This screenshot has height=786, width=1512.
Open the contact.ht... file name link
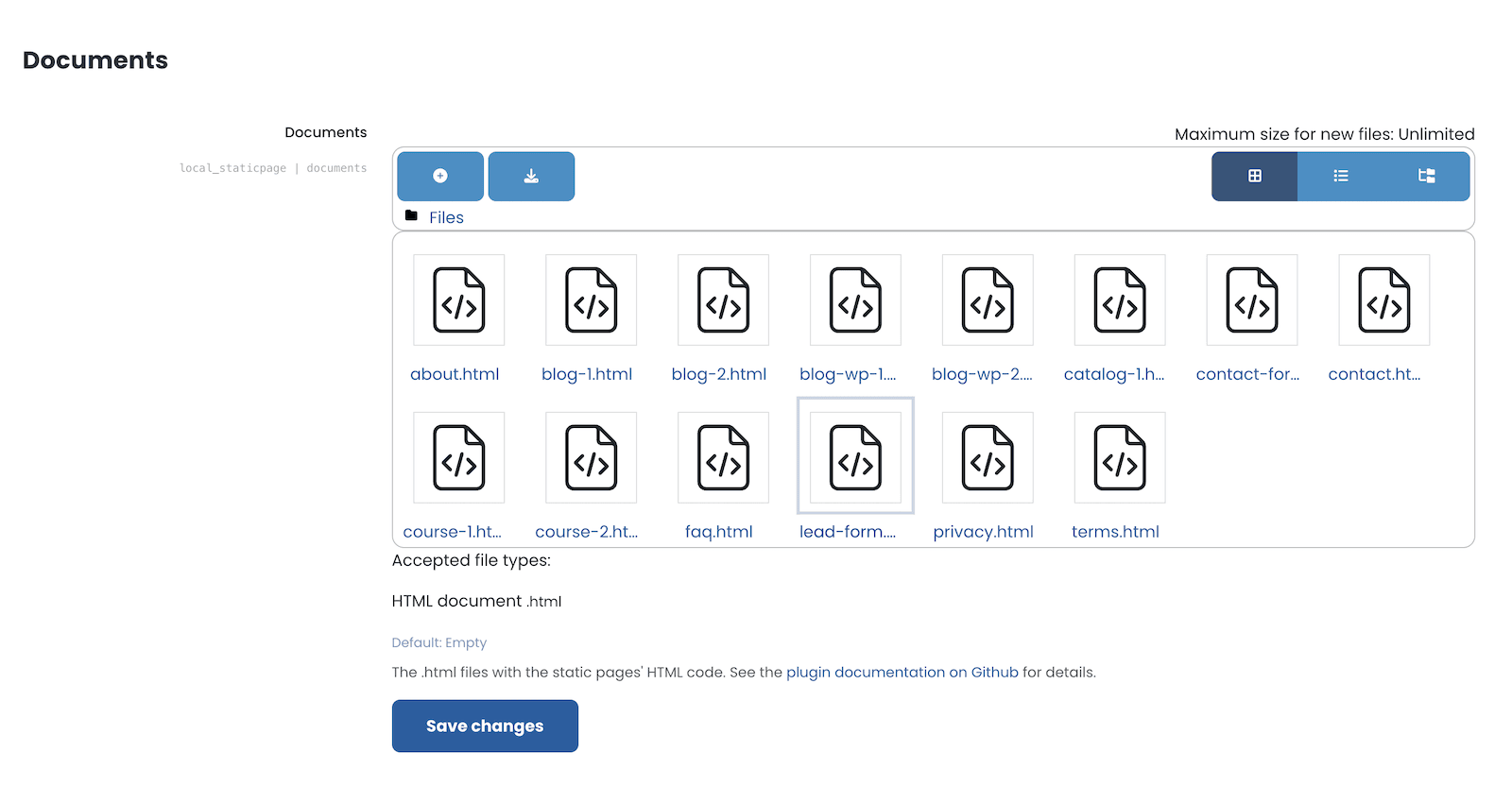point(1375,374)
